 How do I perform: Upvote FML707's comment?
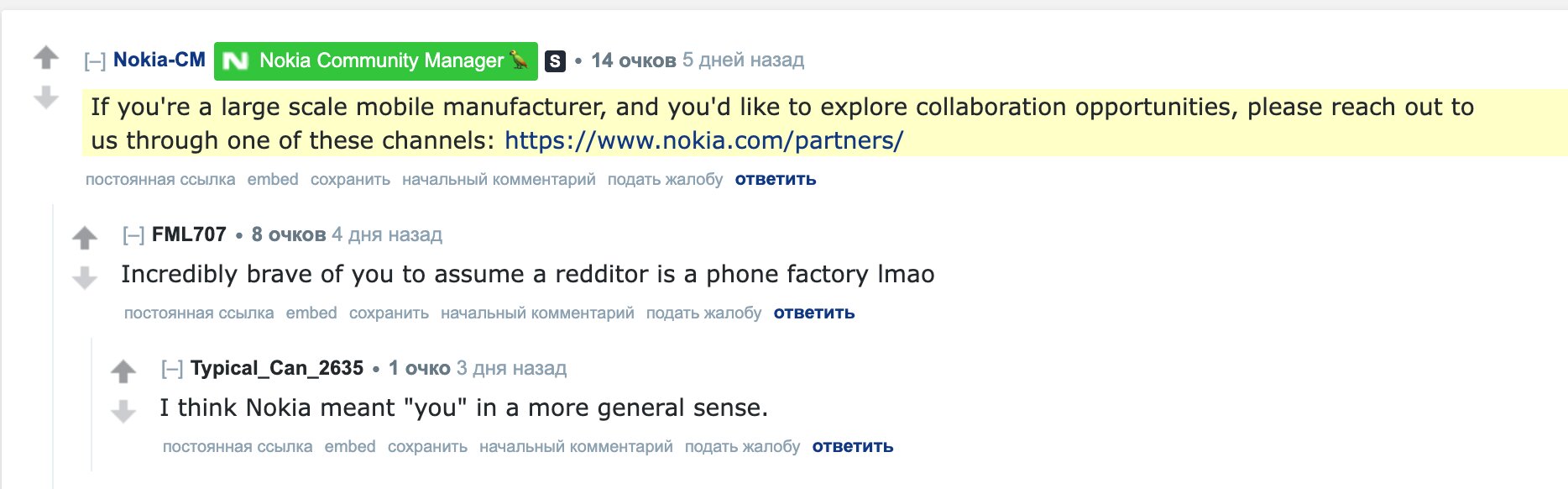click(85, 238)
